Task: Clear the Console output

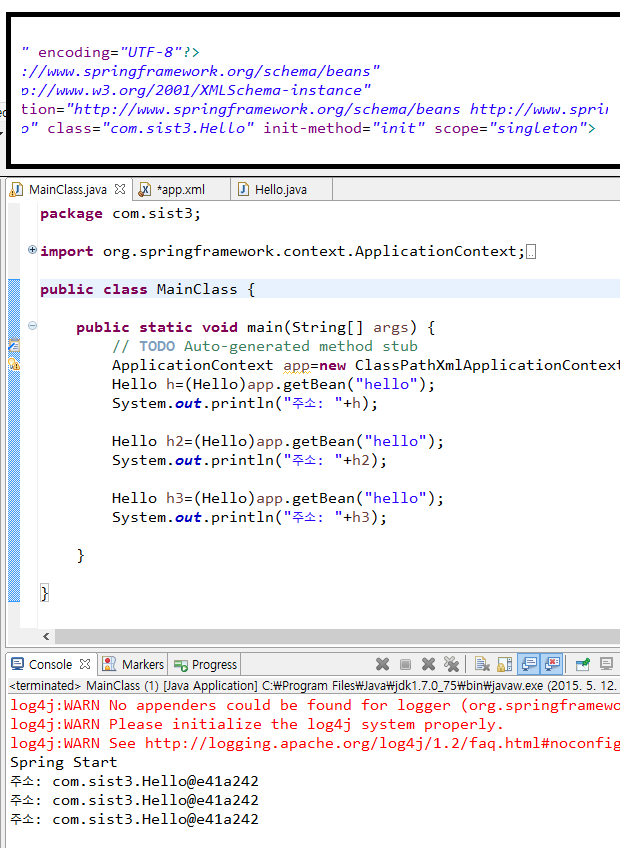Action: 481,664
